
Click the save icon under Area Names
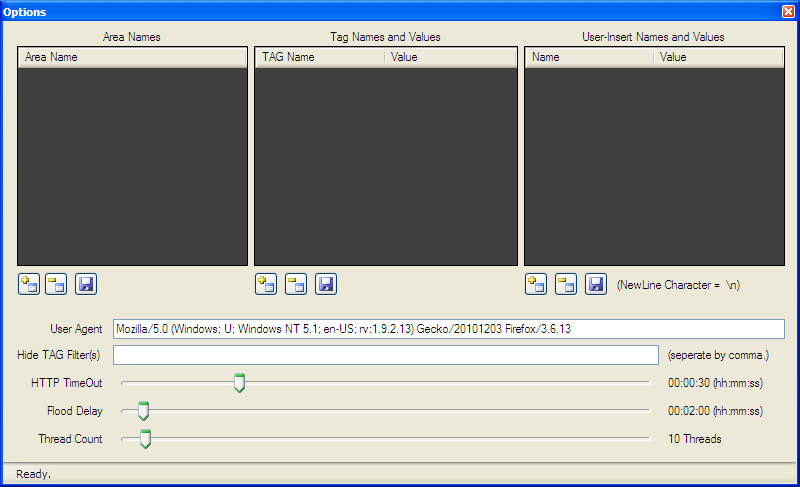pyautogui.click(x=86, y=284)
